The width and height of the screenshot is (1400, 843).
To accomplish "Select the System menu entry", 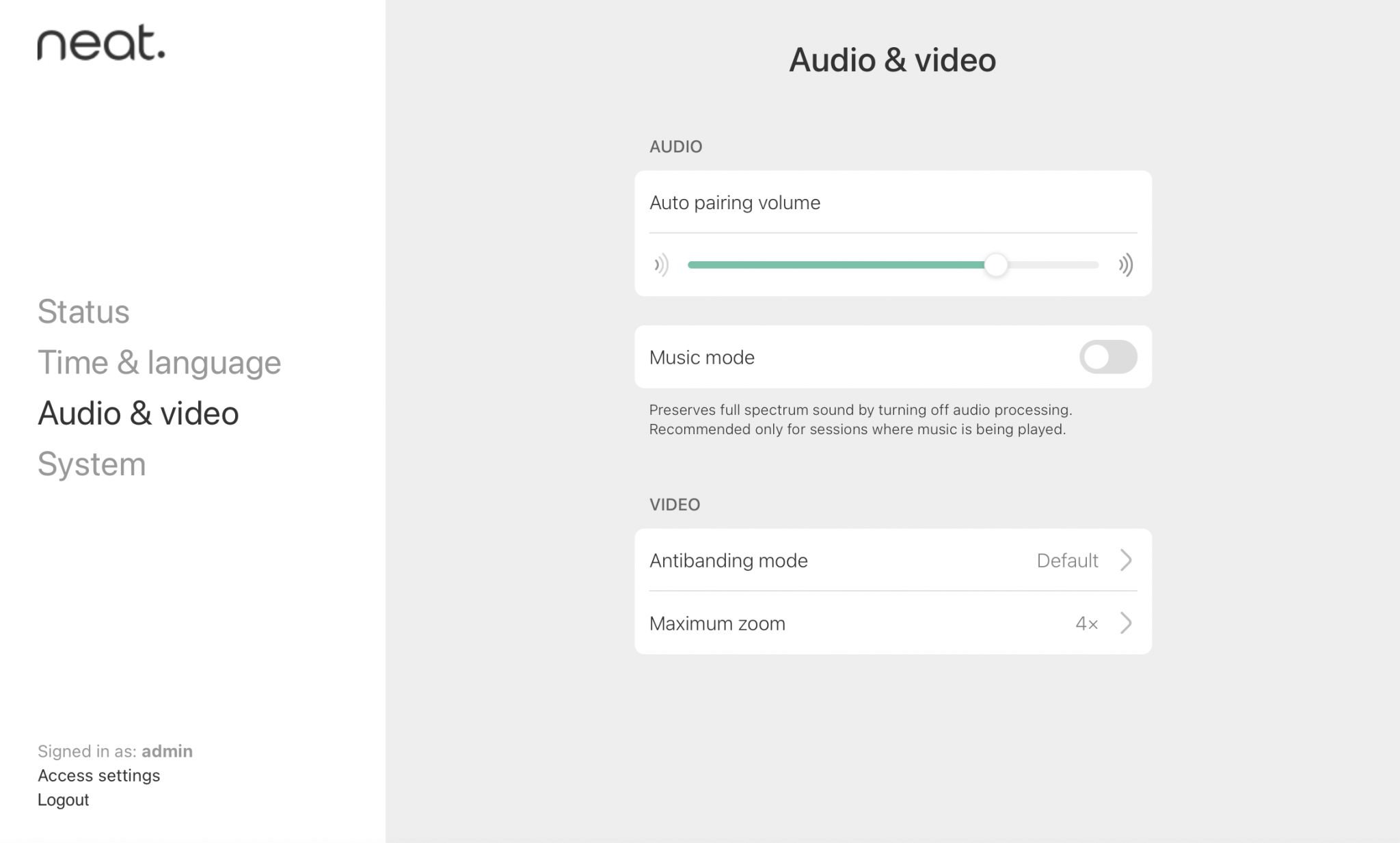I will point(92,464).
